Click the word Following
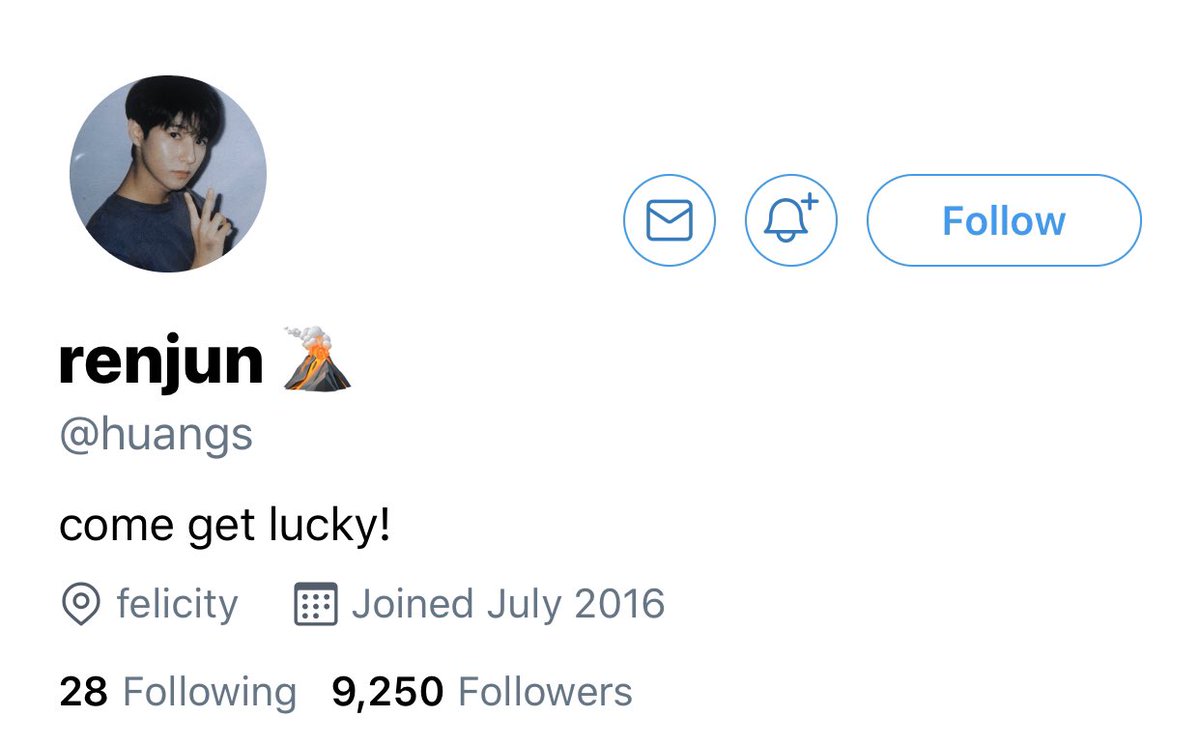 209,692
